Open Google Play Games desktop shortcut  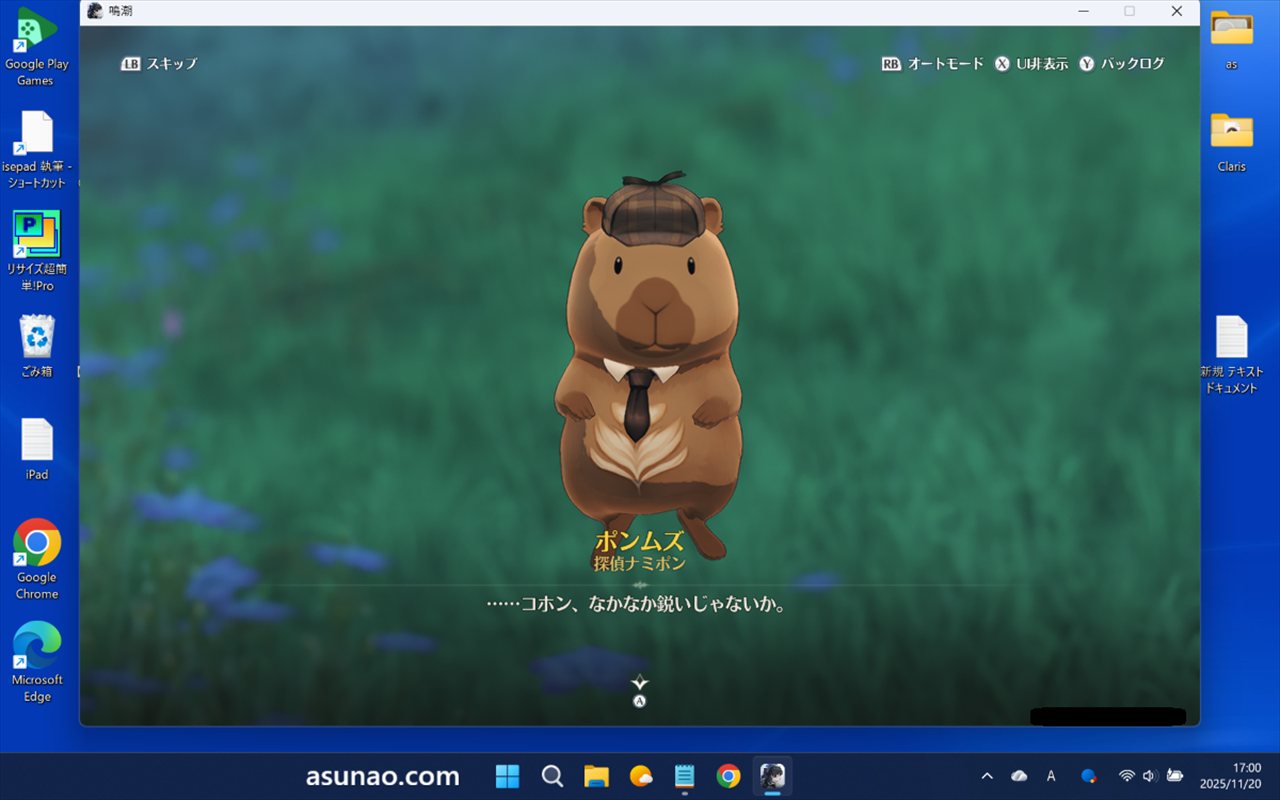pos(37,45)
